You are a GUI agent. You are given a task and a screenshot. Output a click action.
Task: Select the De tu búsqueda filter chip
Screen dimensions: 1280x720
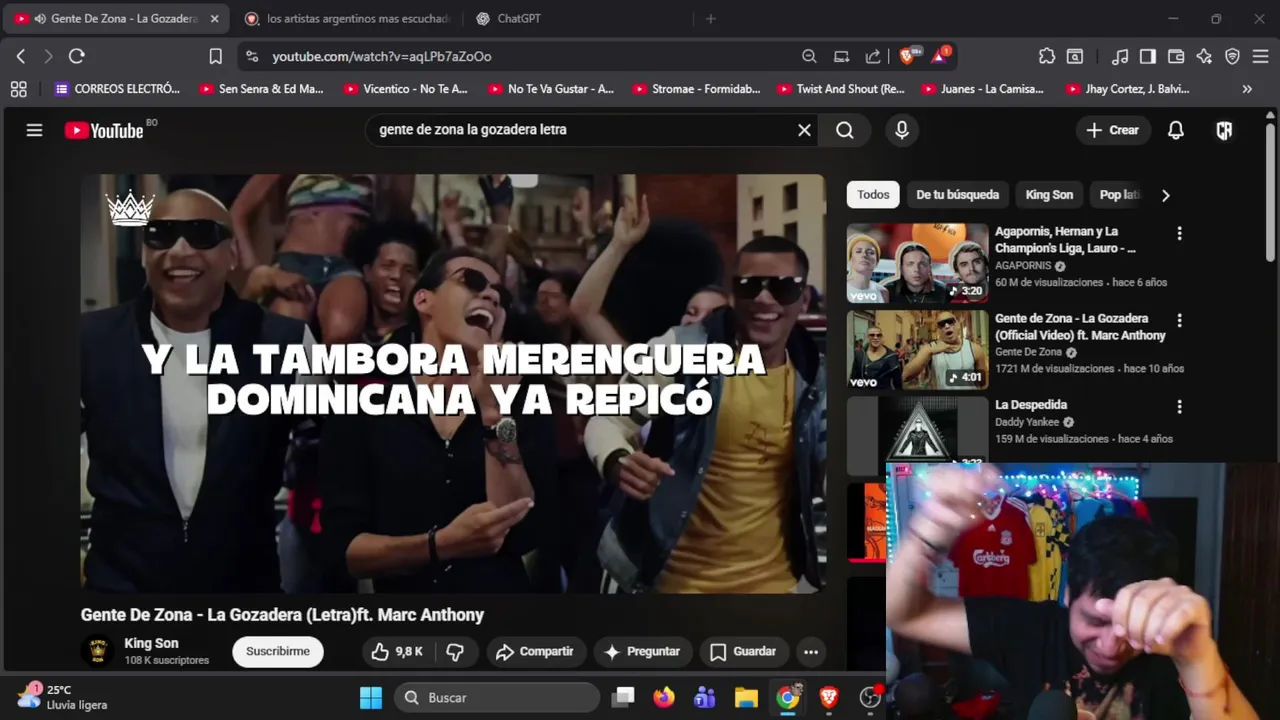957,195
